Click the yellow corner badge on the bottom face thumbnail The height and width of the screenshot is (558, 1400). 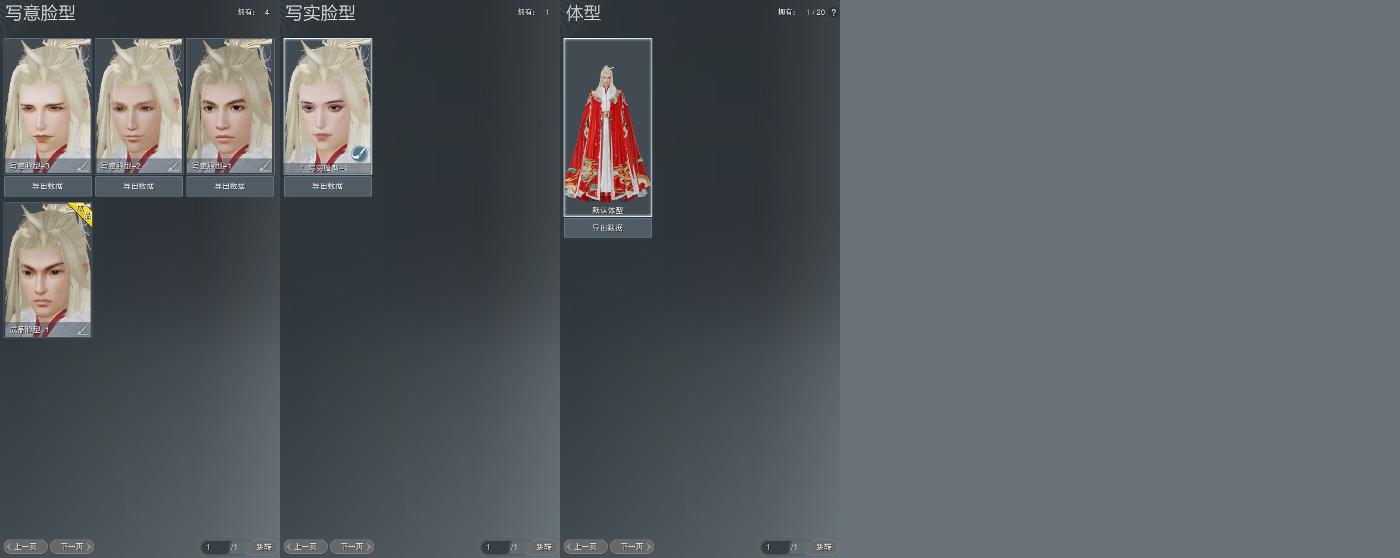click(x=82, y=213)
